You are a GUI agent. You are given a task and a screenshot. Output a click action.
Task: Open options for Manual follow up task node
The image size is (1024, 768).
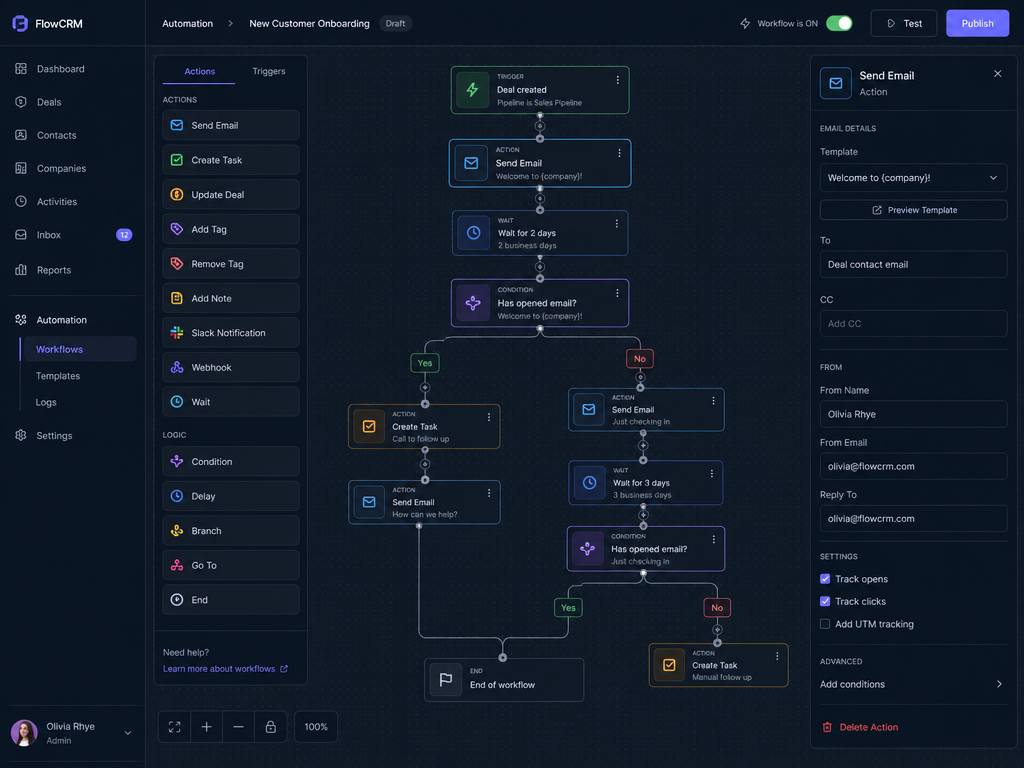[777, 656]
